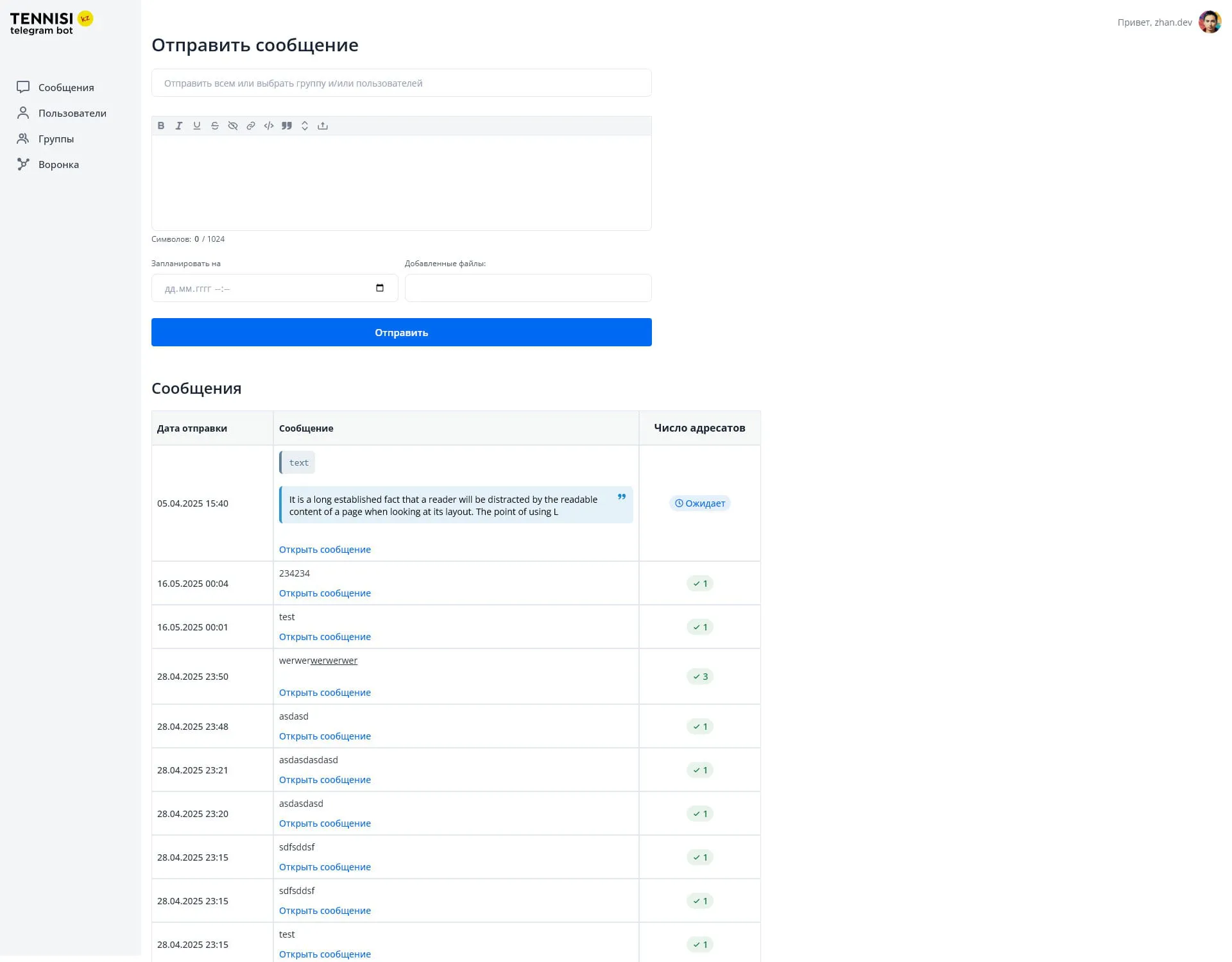Insert a link in message
This screenshot has width=1232, height=962.
pyautogui.click(x=251, y=126)
